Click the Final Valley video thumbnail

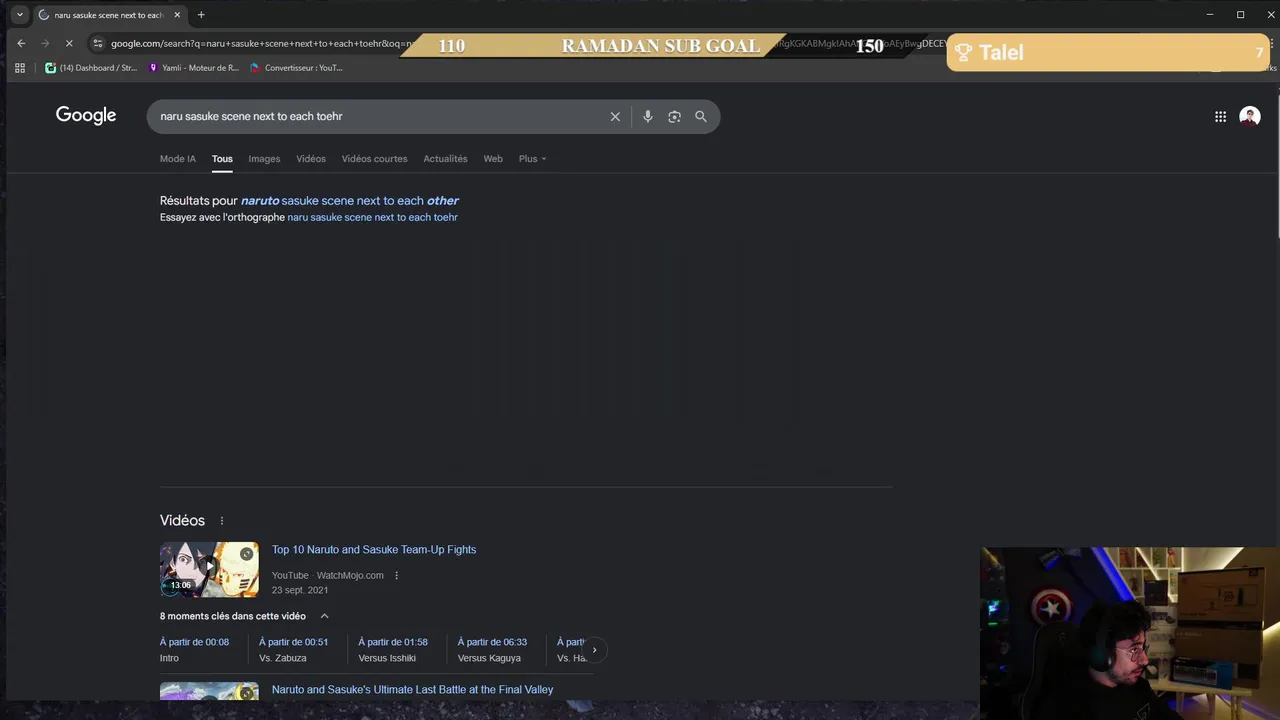[209, 691]
